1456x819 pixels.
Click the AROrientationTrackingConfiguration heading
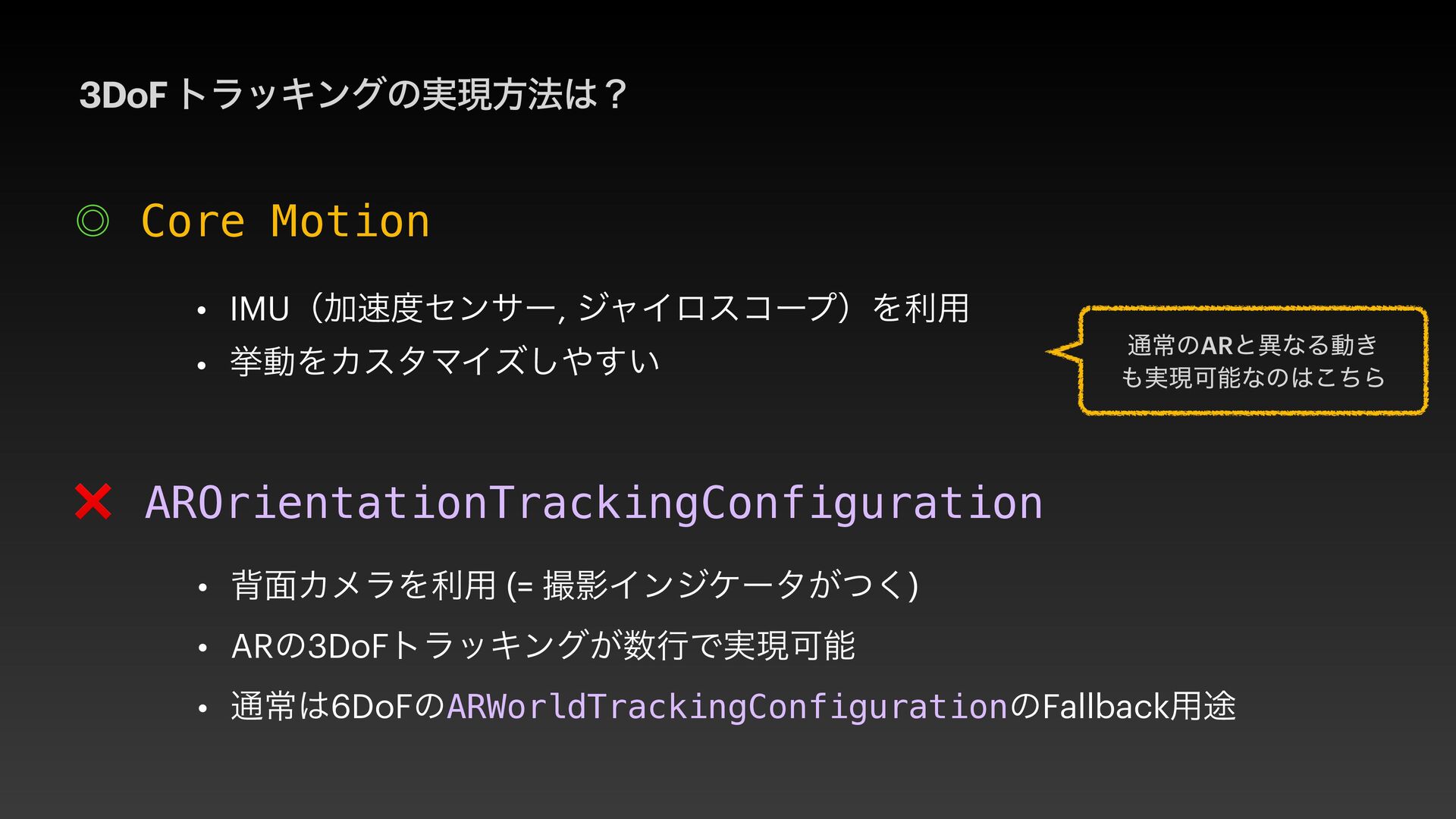point(594,502)
